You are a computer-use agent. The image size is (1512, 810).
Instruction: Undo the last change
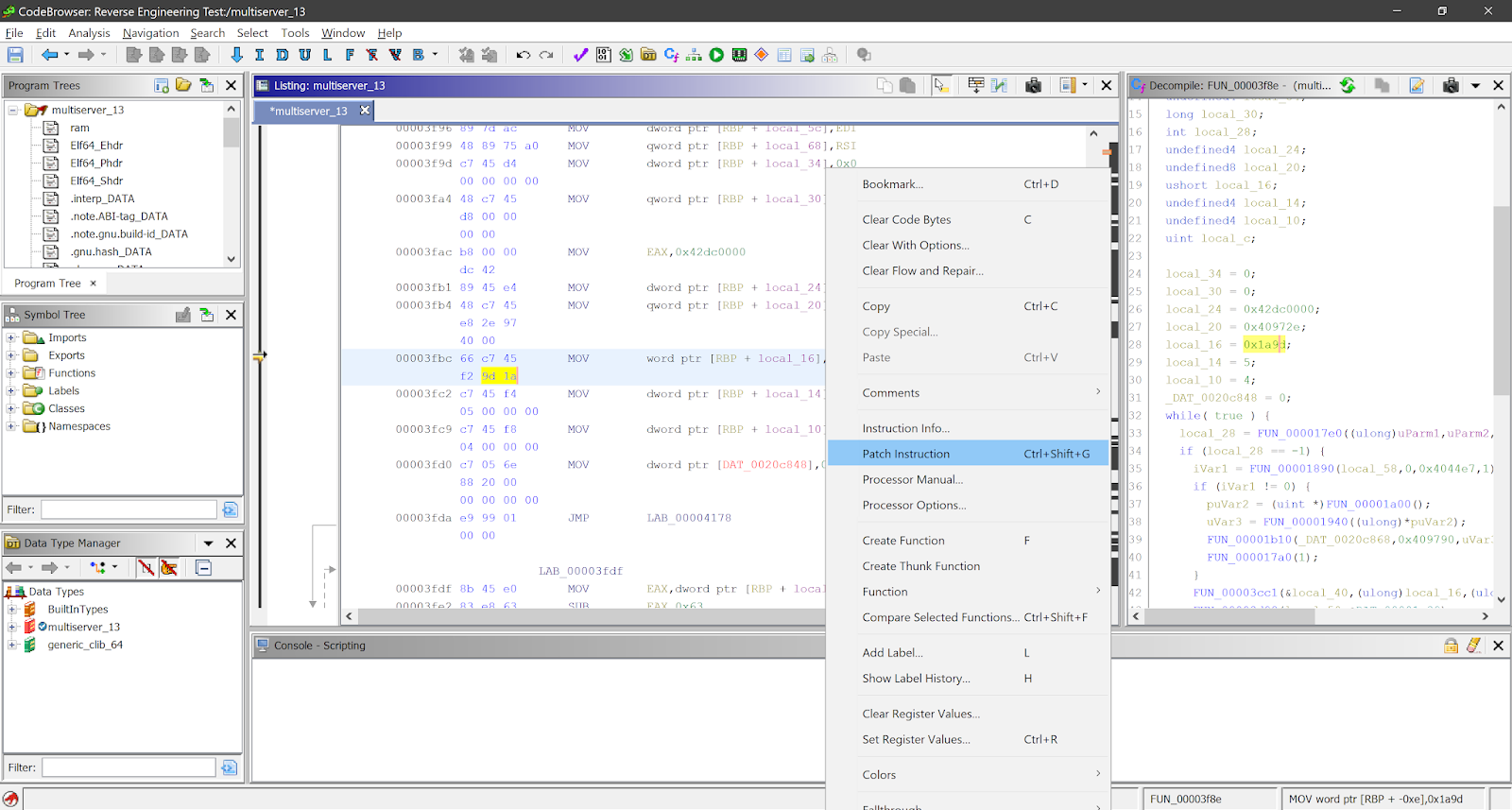coord(523,55)
